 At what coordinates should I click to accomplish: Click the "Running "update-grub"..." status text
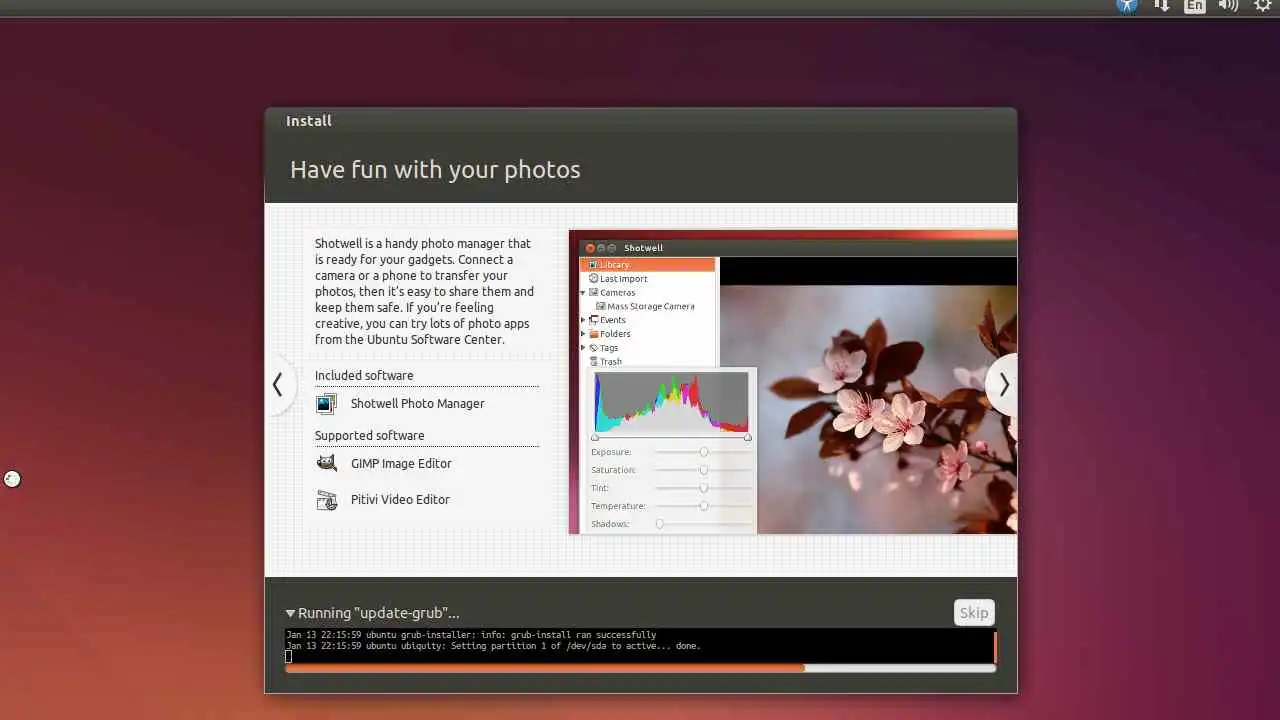coord(379,613)
